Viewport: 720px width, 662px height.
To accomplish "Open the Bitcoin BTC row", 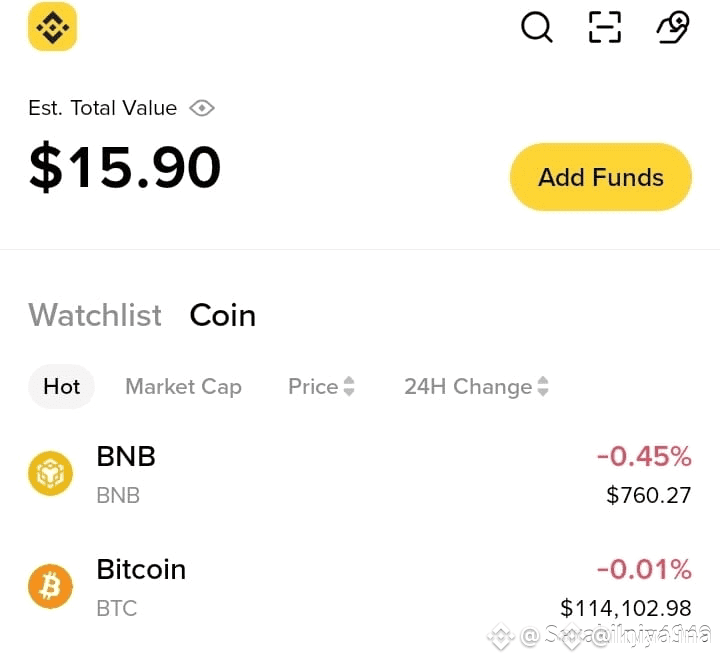I will [x=360, y=587].
